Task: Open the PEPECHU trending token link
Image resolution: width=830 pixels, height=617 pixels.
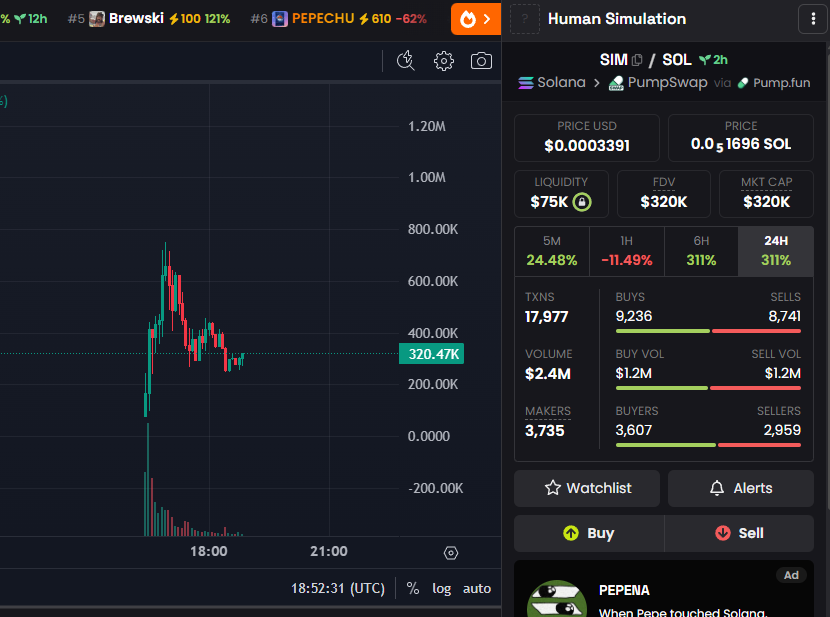Action: point(339,19)
